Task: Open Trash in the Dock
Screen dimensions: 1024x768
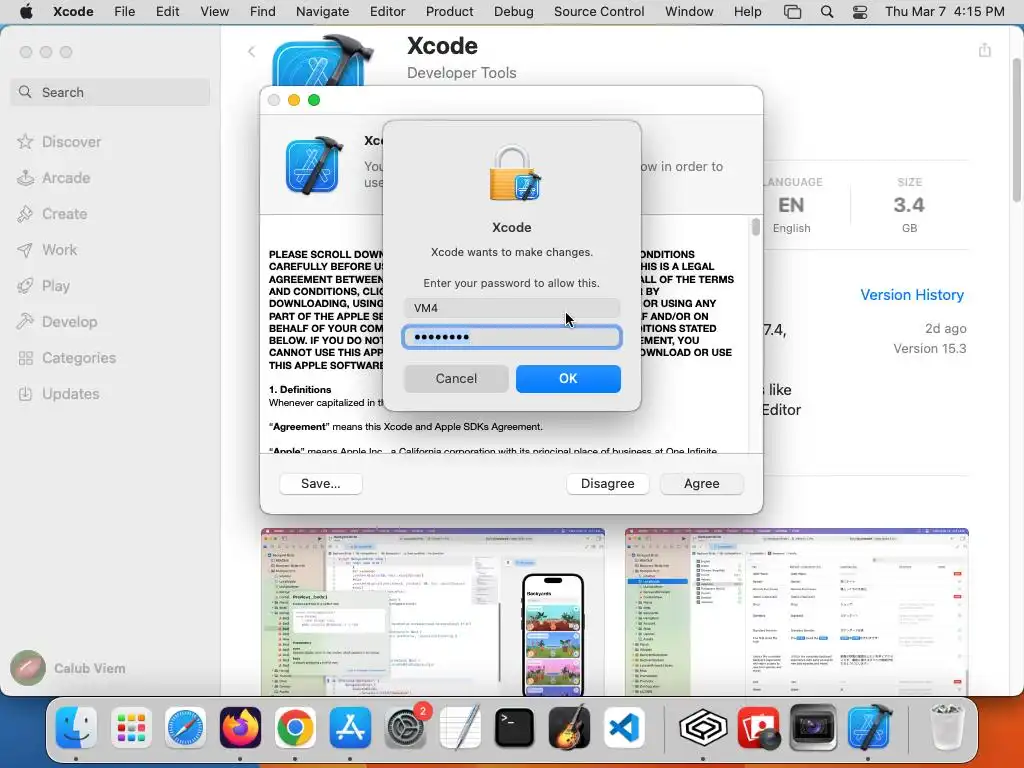Action: point(945,728)
